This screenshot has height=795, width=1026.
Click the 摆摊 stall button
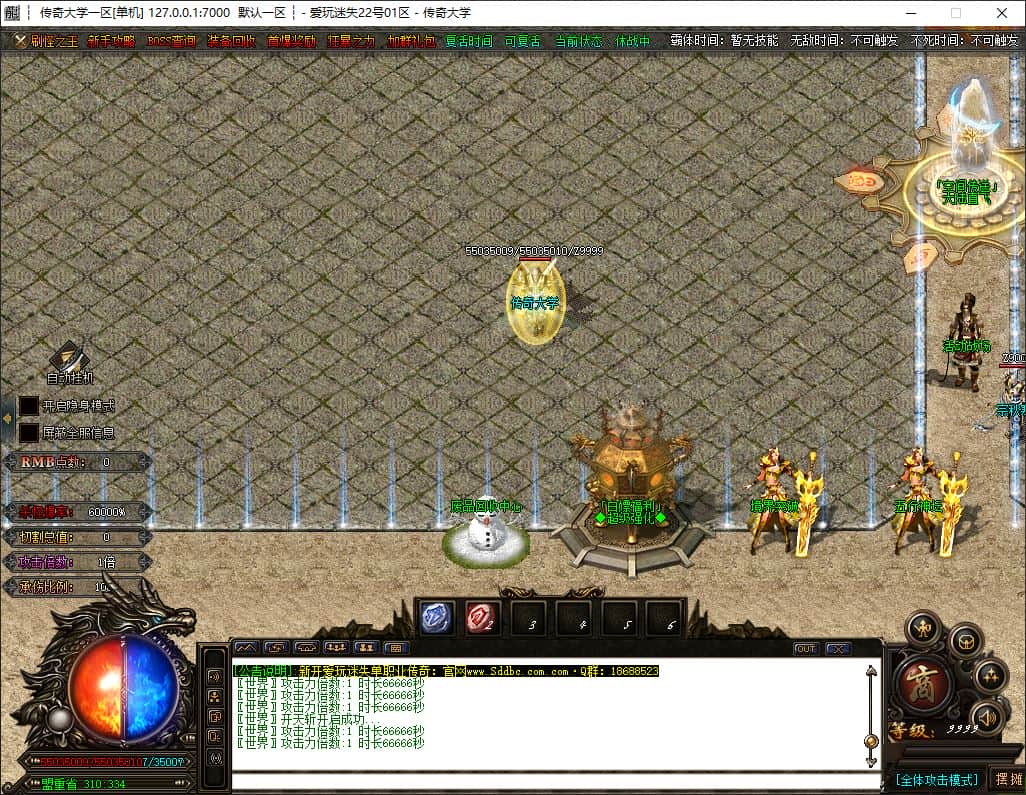[1008, 779]
